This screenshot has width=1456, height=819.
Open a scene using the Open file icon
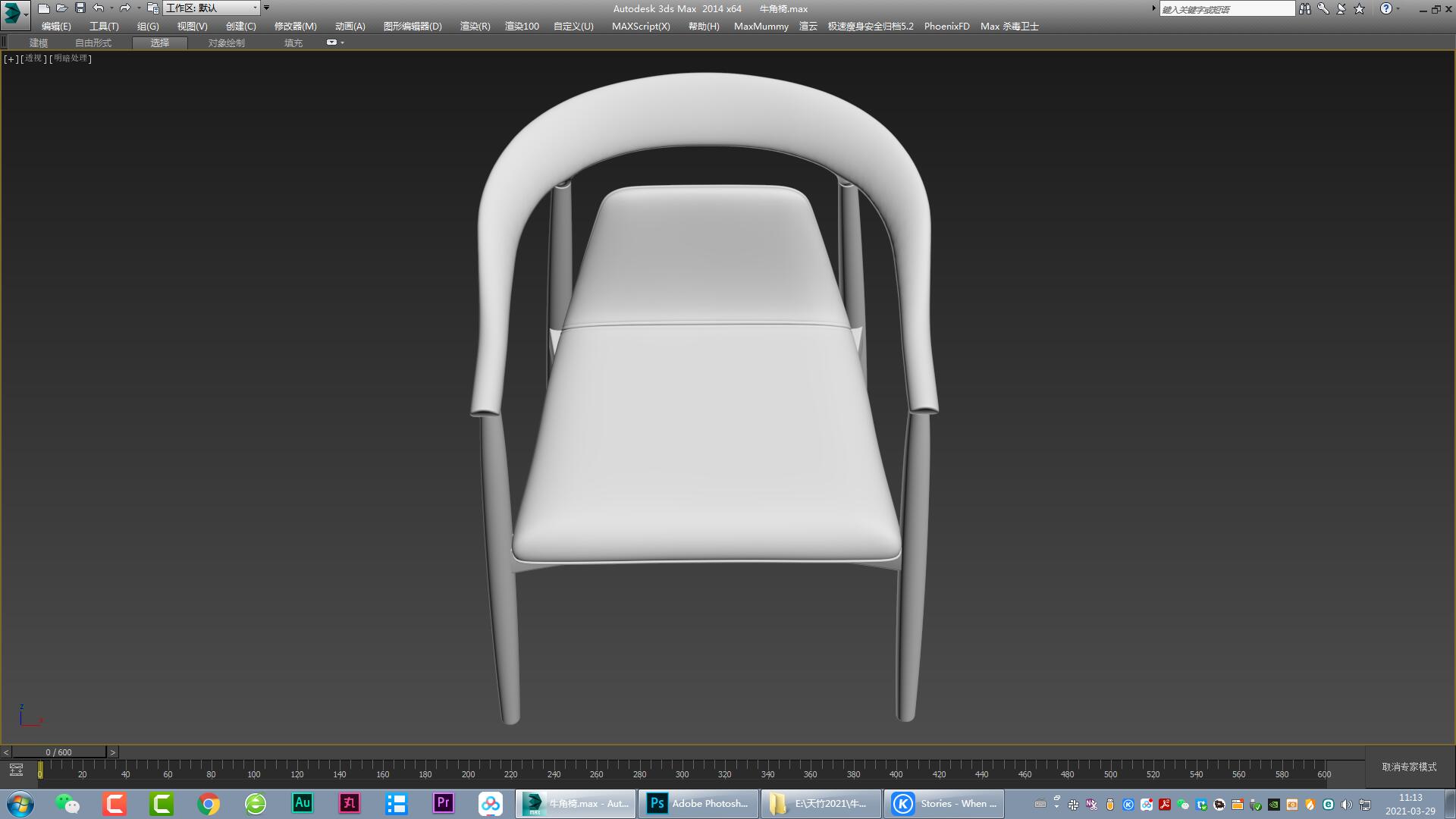61,8
